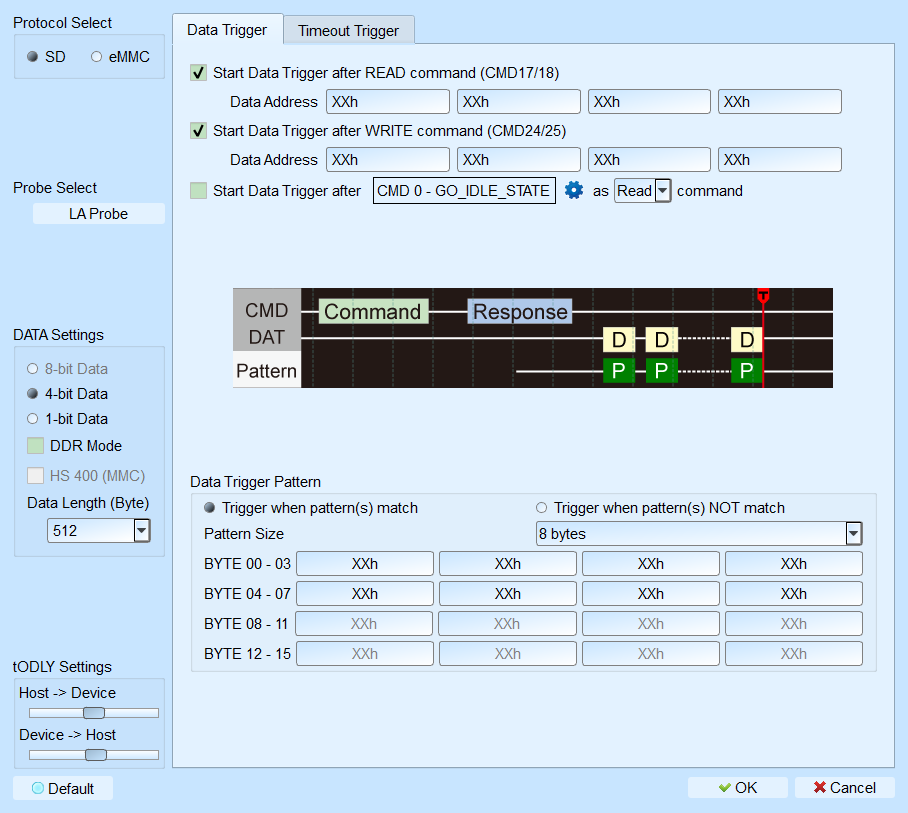Screen dimensions: 908x813
Task: Confirm with the OK button
Action: pyautogui.click(x=737, y=788)
